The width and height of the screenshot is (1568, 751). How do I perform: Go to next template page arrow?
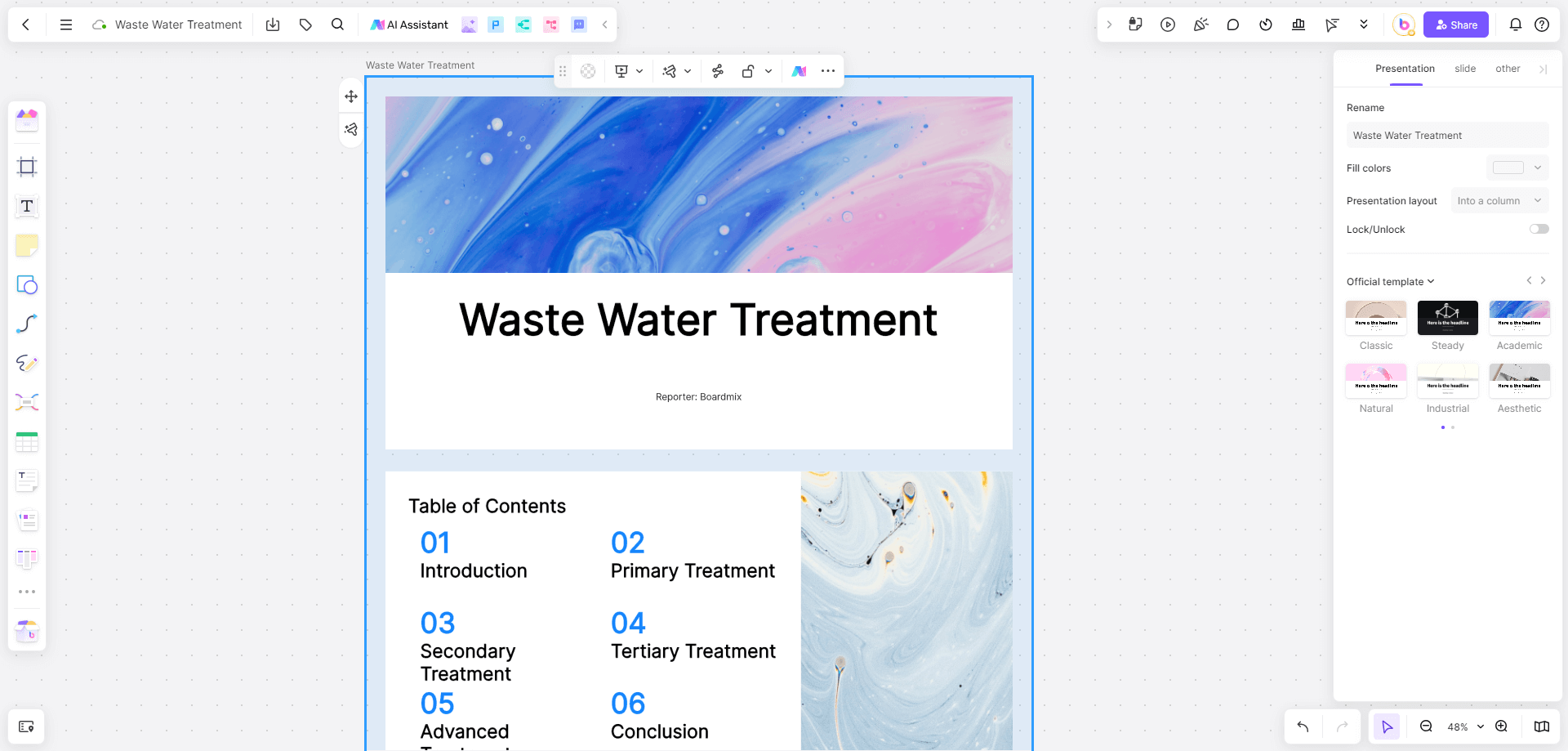1543,280
